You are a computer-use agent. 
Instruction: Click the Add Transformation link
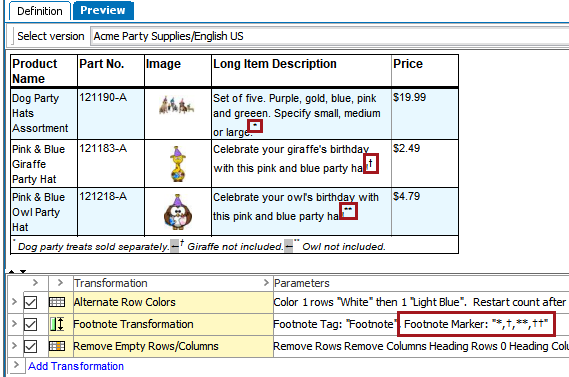click(76, 366)
